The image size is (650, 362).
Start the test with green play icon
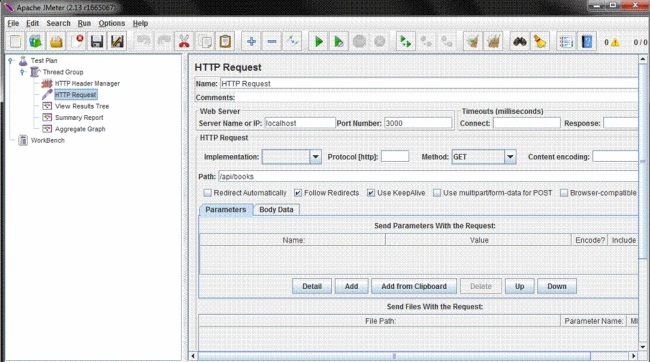tap(318, 41)
